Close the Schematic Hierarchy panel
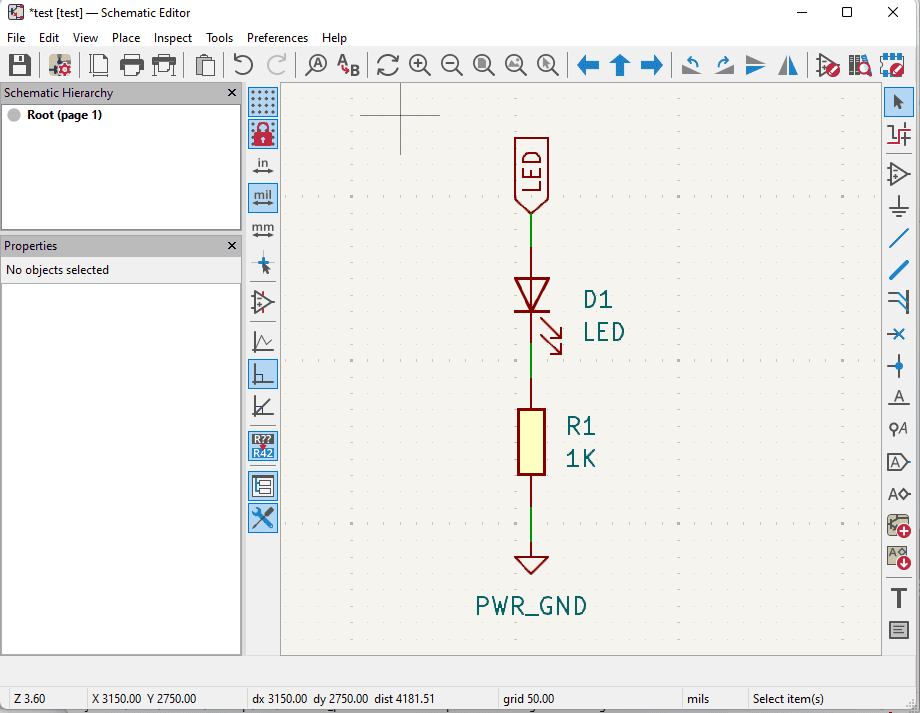The height and width of the screenshot is (713, 920). pyautogui.click(x=232, y=93)
